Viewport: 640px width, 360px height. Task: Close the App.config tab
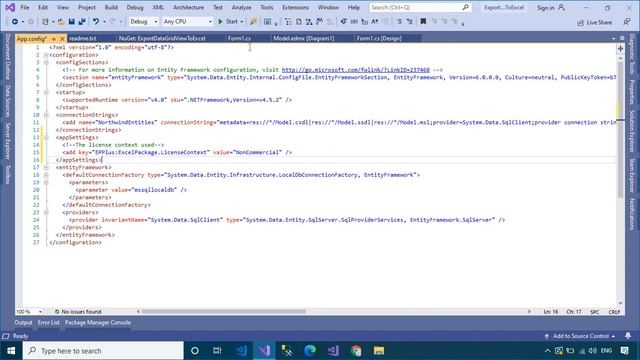click(62, 39)
